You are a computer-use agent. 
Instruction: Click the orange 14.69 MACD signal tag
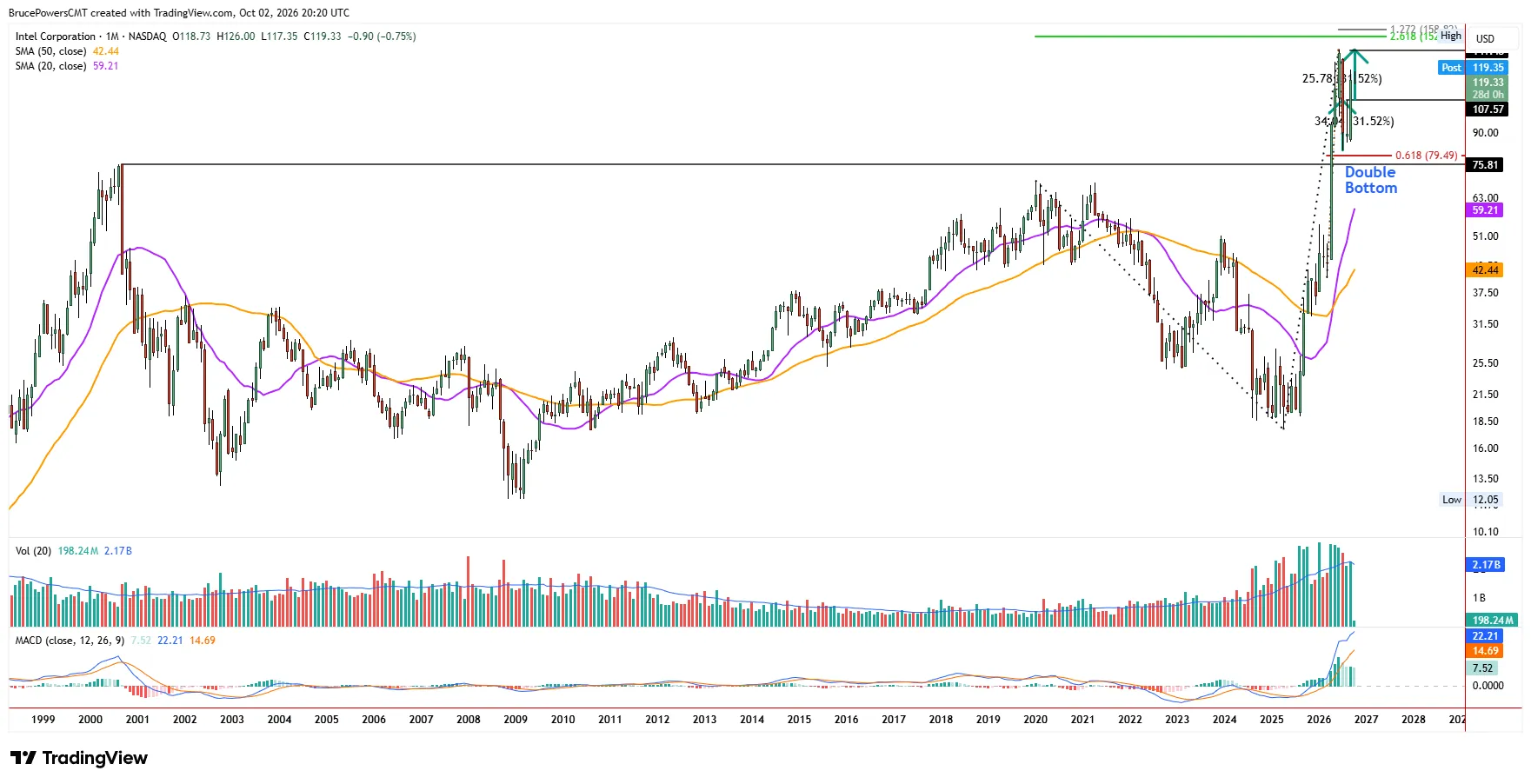tap(1484, 651)
